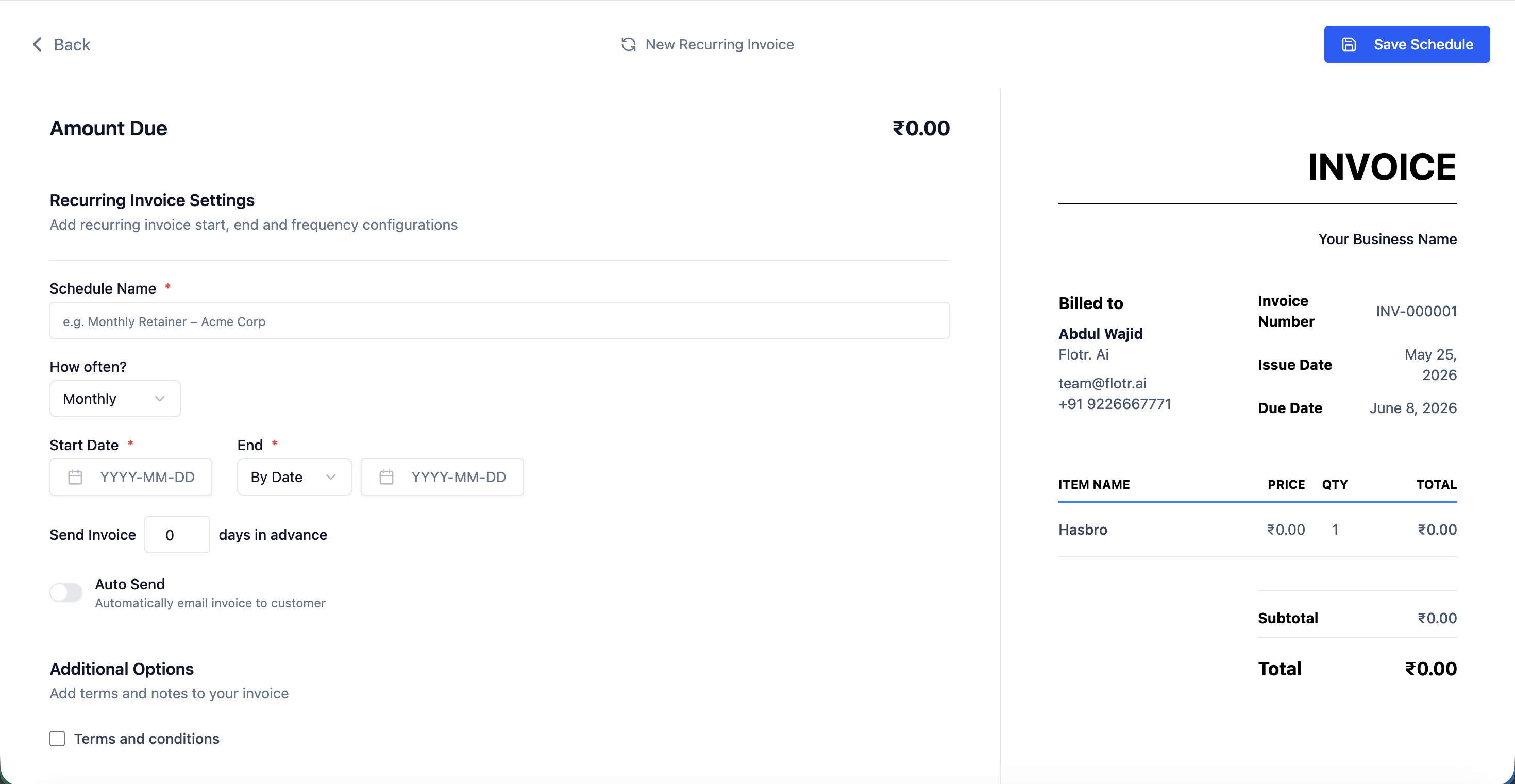
Task: Click the floppy disk save icon
Action: click(x=1349, y=44)
